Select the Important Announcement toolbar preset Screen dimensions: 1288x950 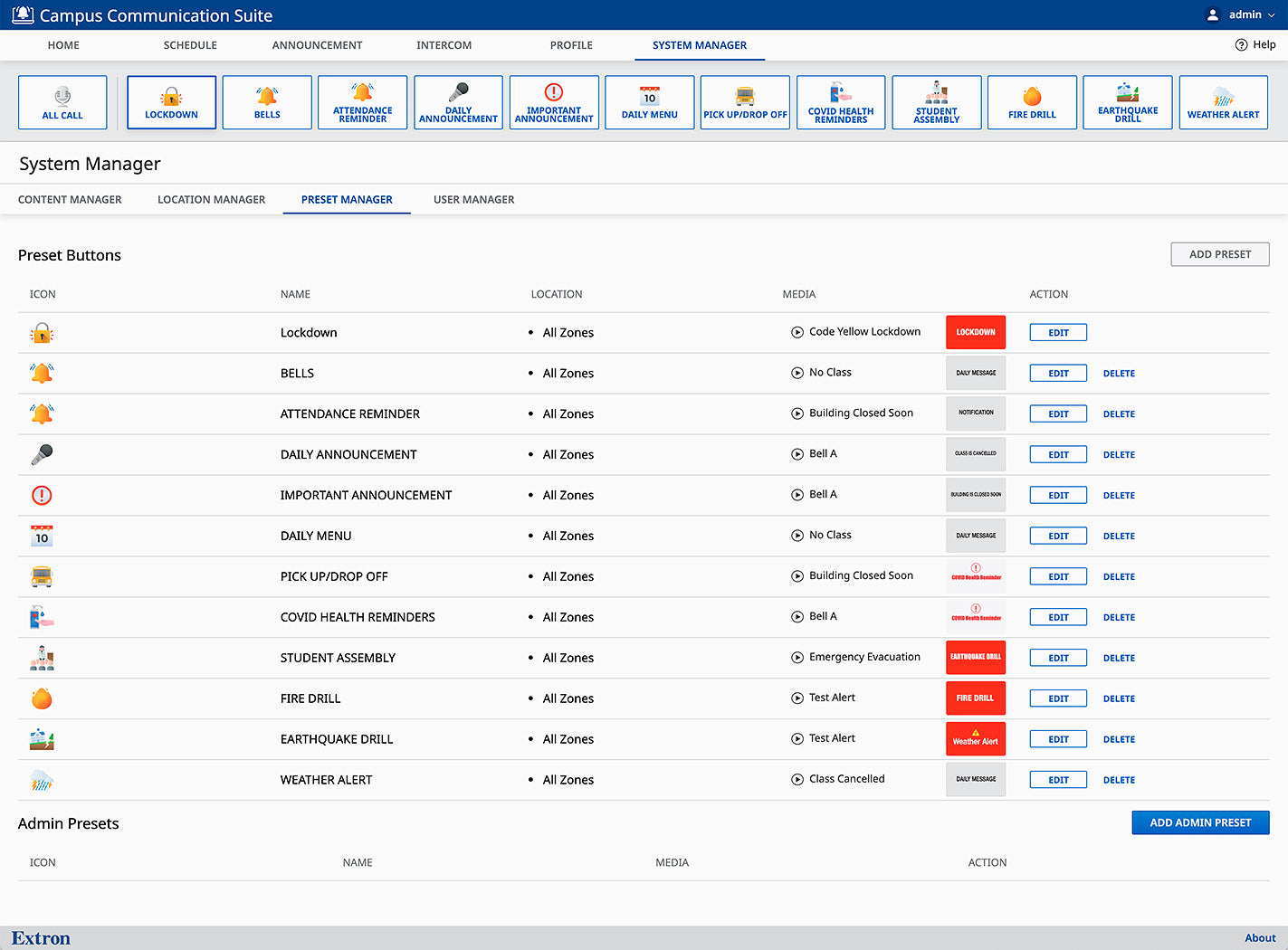point(554,102)
